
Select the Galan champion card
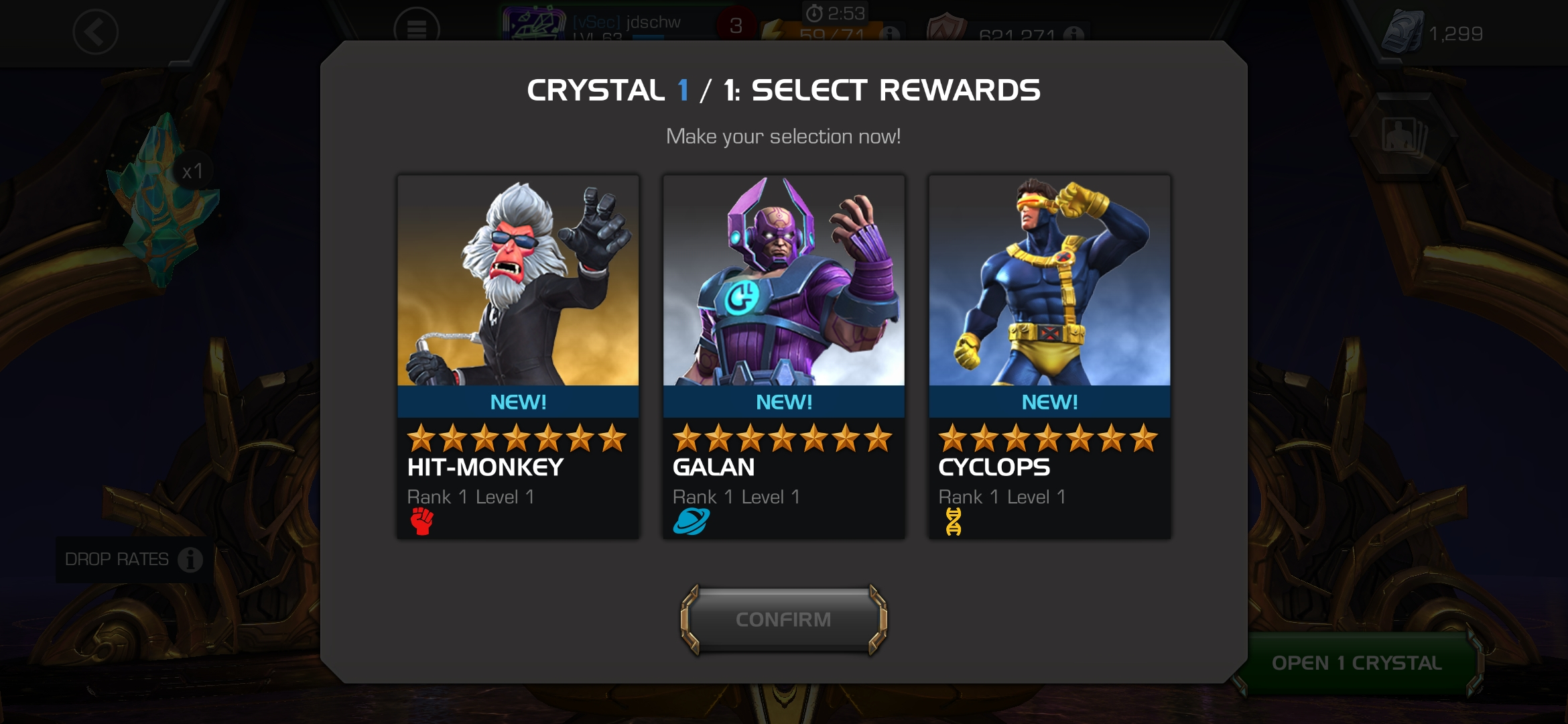coord(783,357)
